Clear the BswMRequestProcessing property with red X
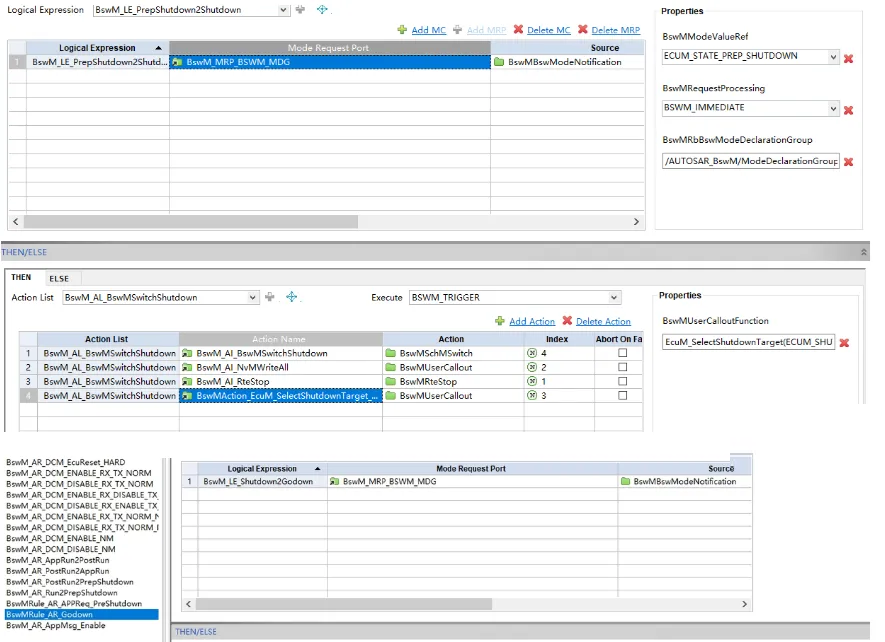The width and height of the screenshot is (885, 642). (x=848, y=110)
